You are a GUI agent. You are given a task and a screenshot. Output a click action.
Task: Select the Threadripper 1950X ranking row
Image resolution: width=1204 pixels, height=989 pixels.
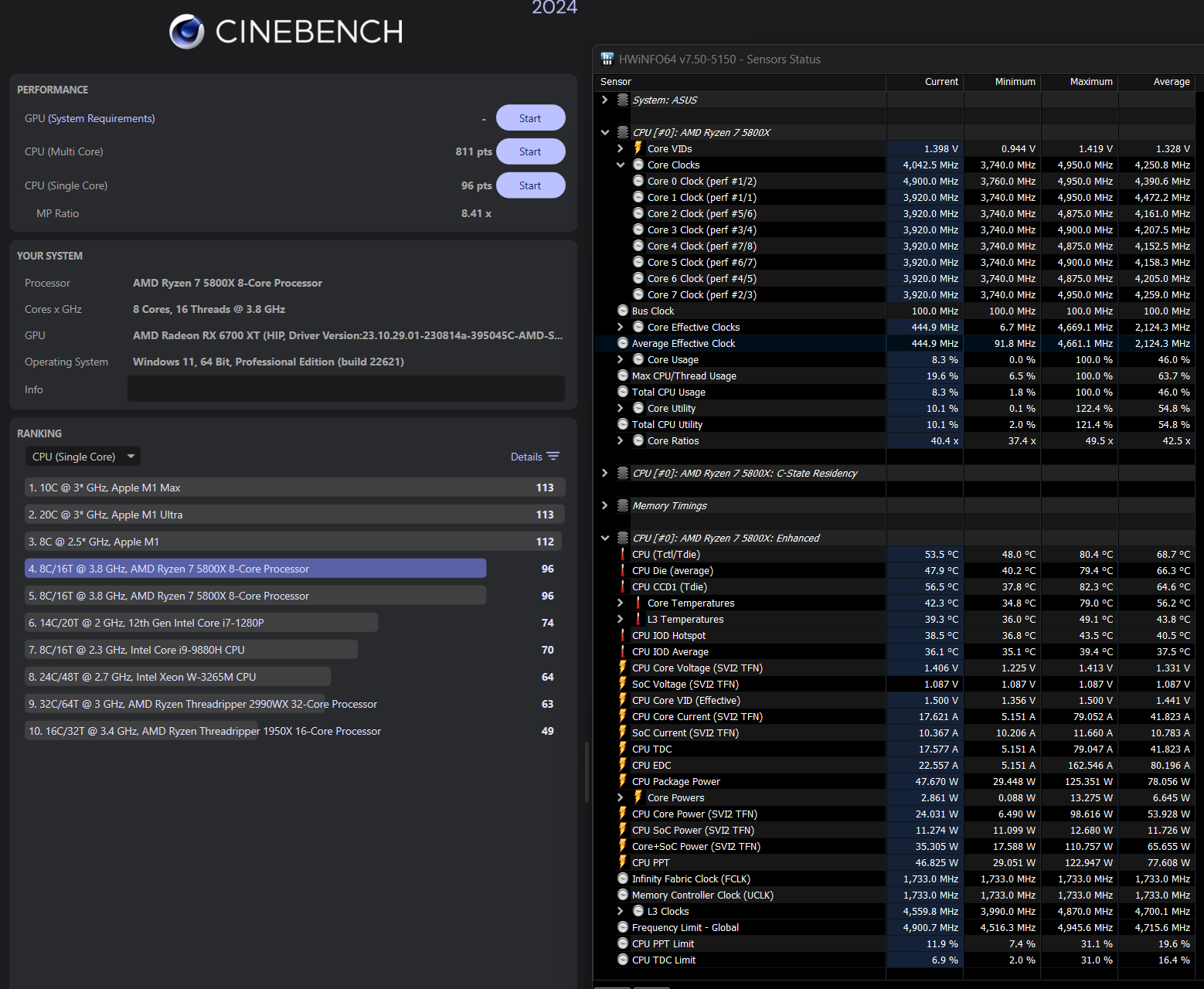coord(294,731)
